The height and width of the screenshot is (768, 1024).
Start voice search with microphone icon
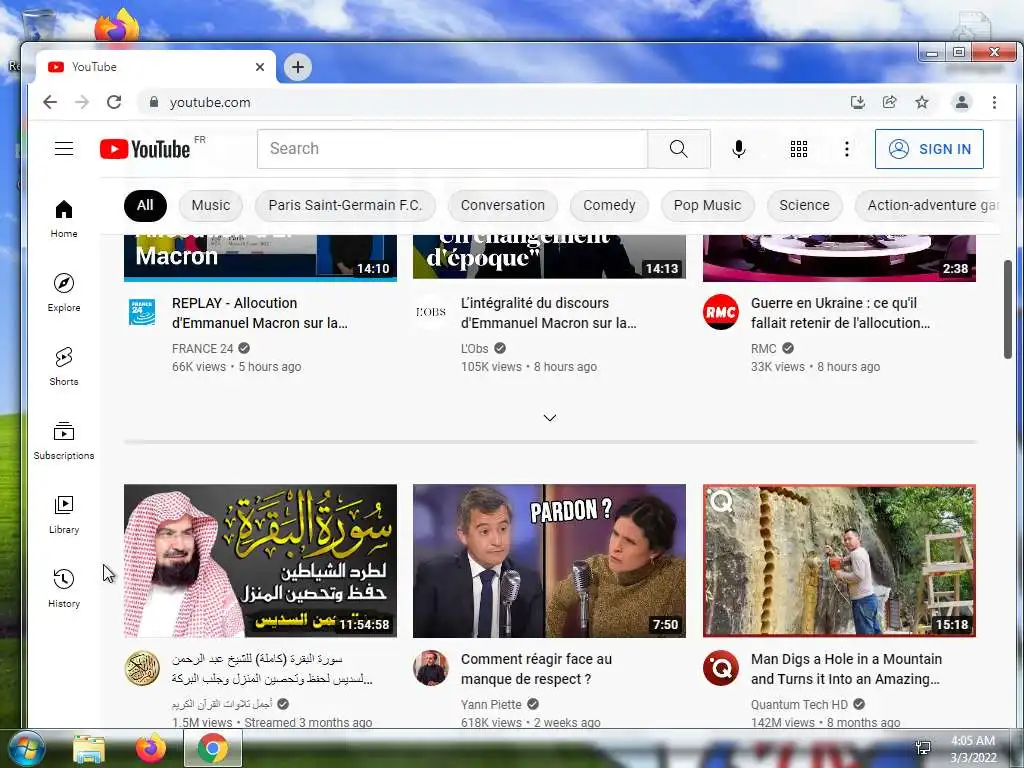click(739, 149)
